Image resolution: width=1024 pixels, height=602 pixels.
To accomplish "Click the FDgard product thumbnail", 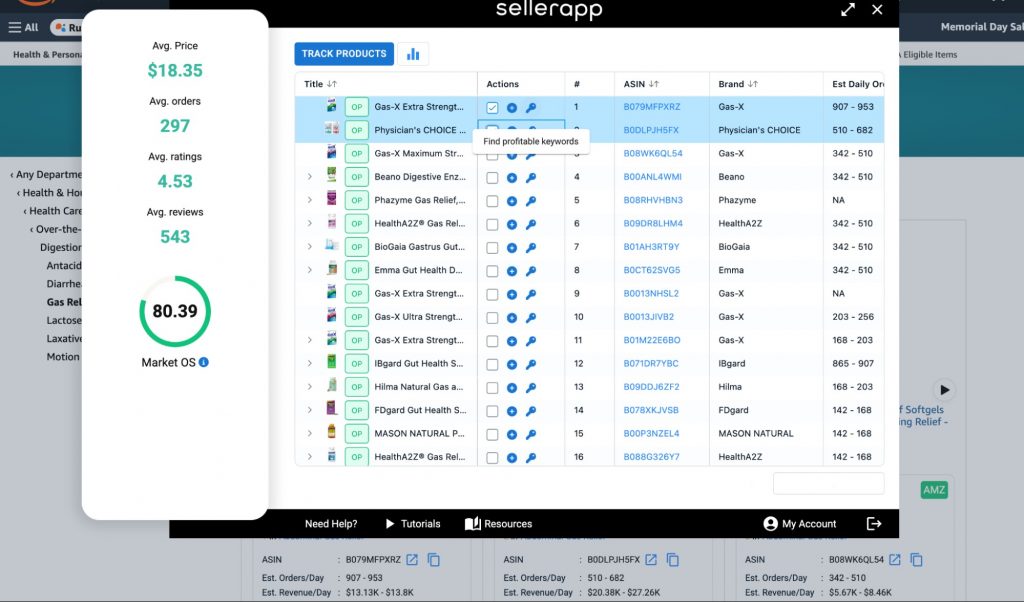I will click(332, 409).
